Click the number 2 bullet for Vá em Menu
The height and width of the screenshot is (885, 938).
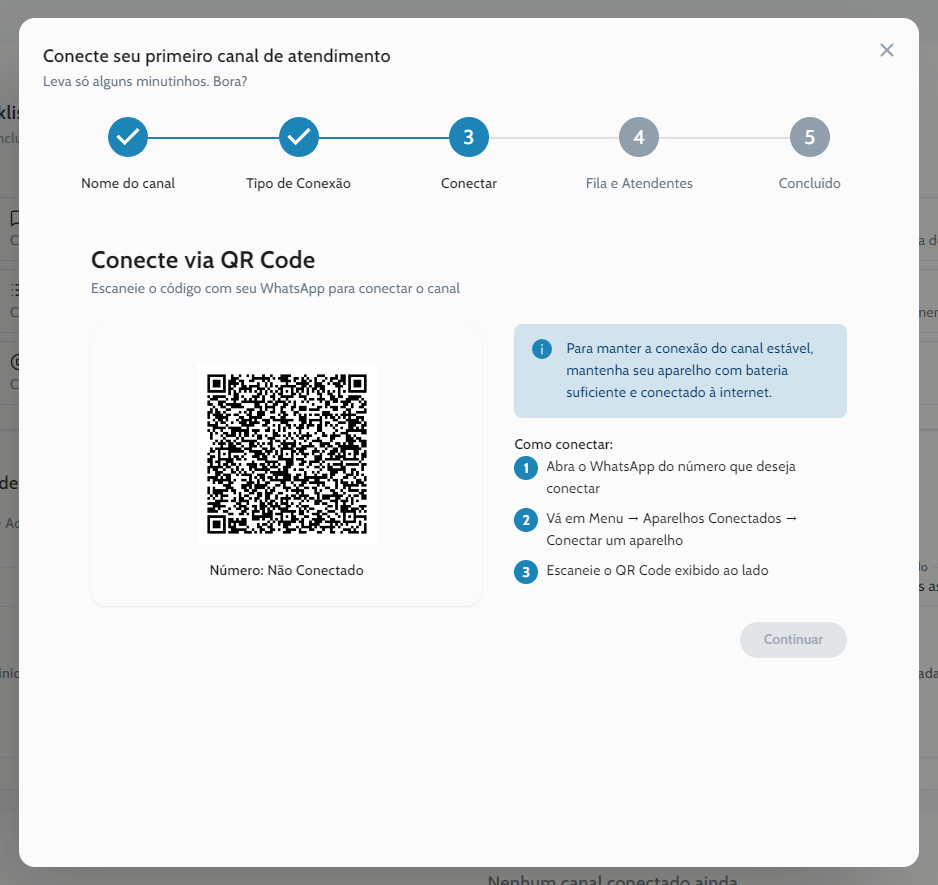[526, 520]
